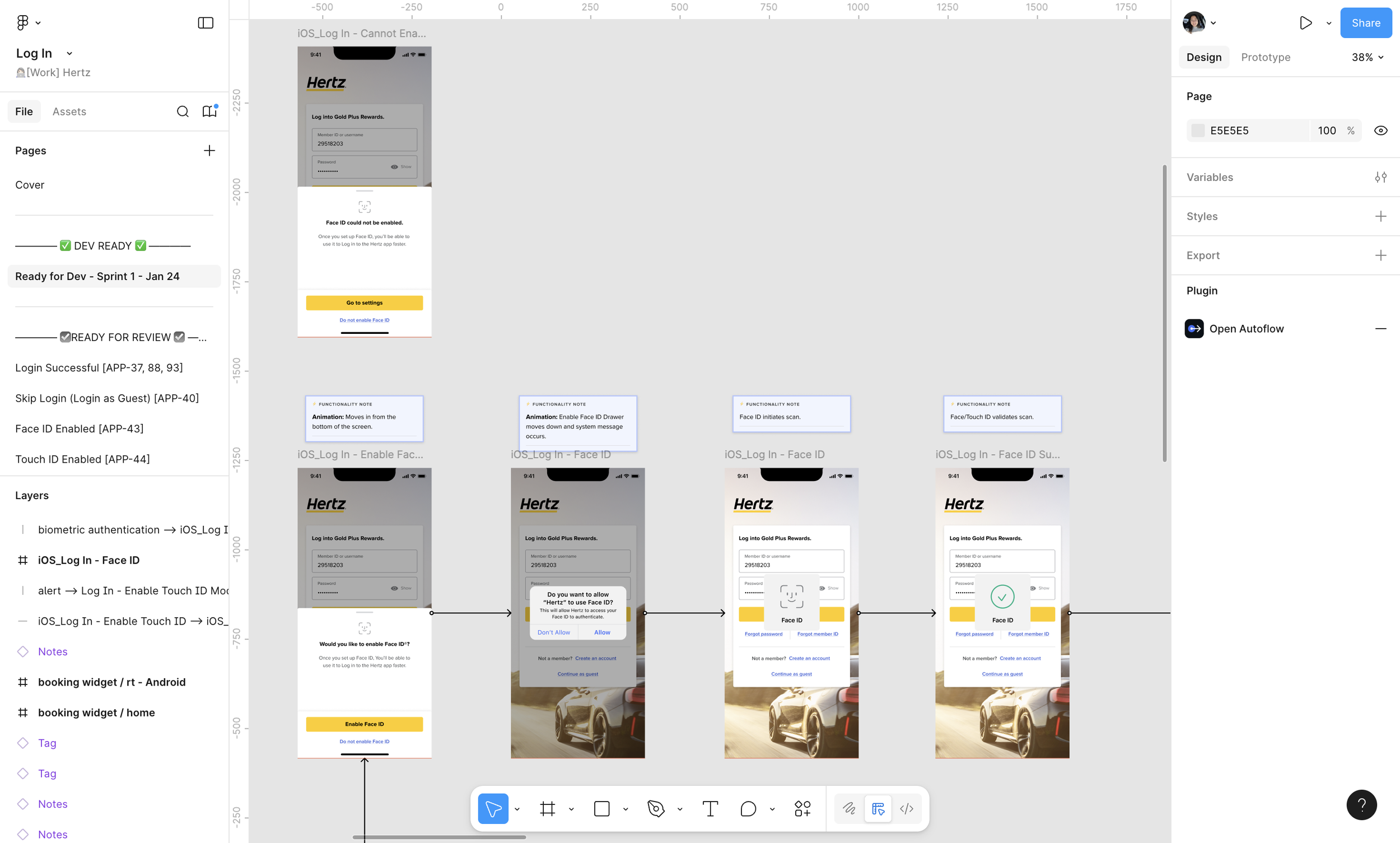Select Face ID Enabled [APP-43] page
The width and height of the screenshot is (1400, 843).
point(79,429)
